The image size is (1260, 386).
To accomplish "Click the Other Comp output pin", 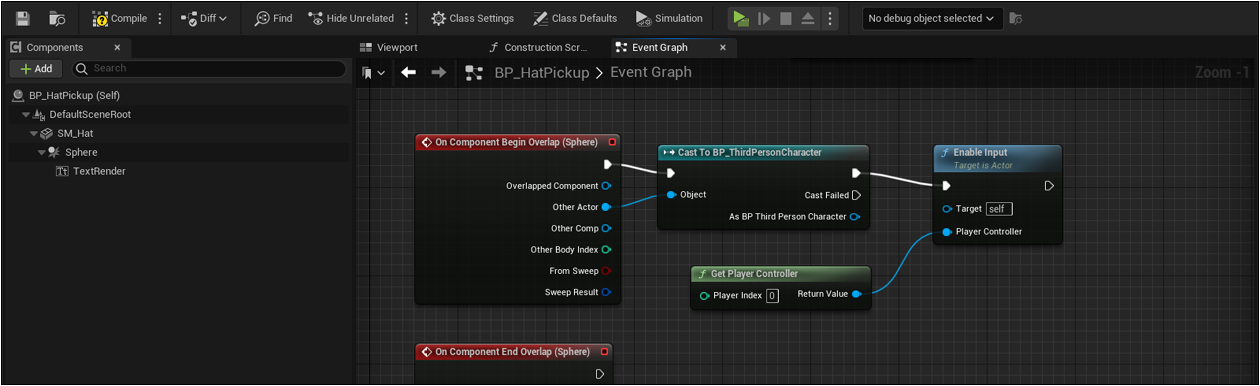I will coord(607,228).
